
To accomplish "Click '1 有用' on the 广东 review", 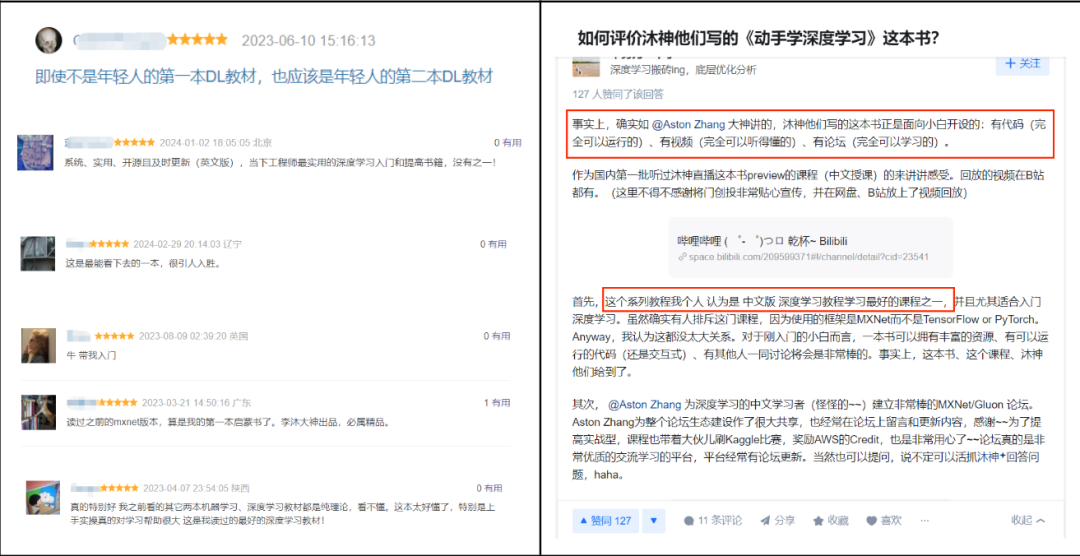I will pos(496,402).
